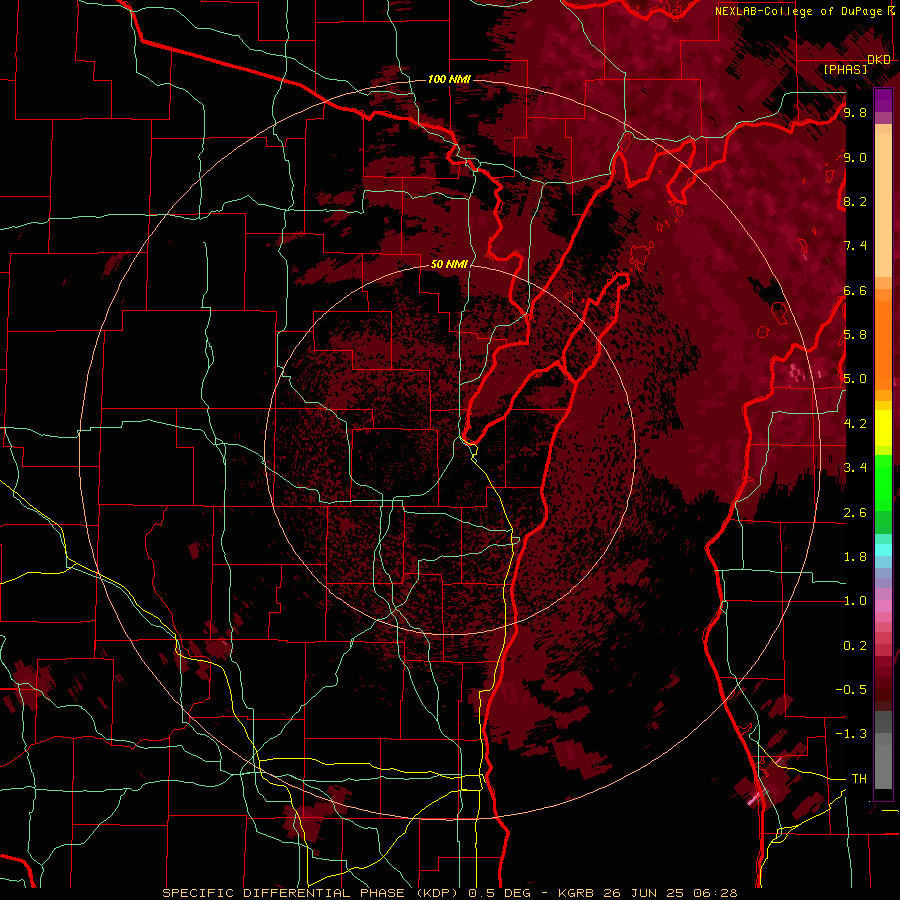
Task: Click the -0.5 value on the color scale
Action: (x=851, y=690)
